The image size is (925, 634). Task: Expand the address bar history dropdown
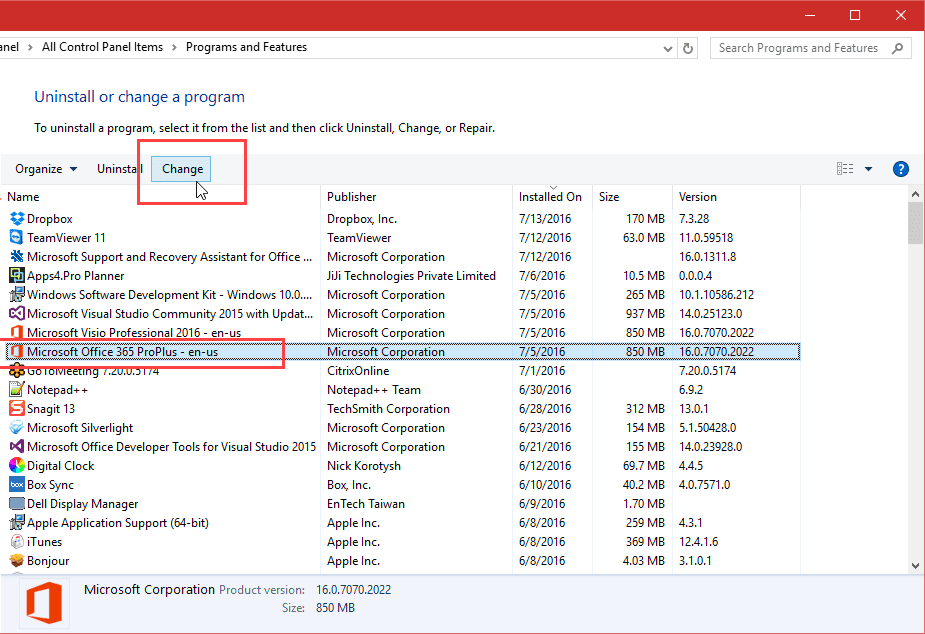pos(668,48)
